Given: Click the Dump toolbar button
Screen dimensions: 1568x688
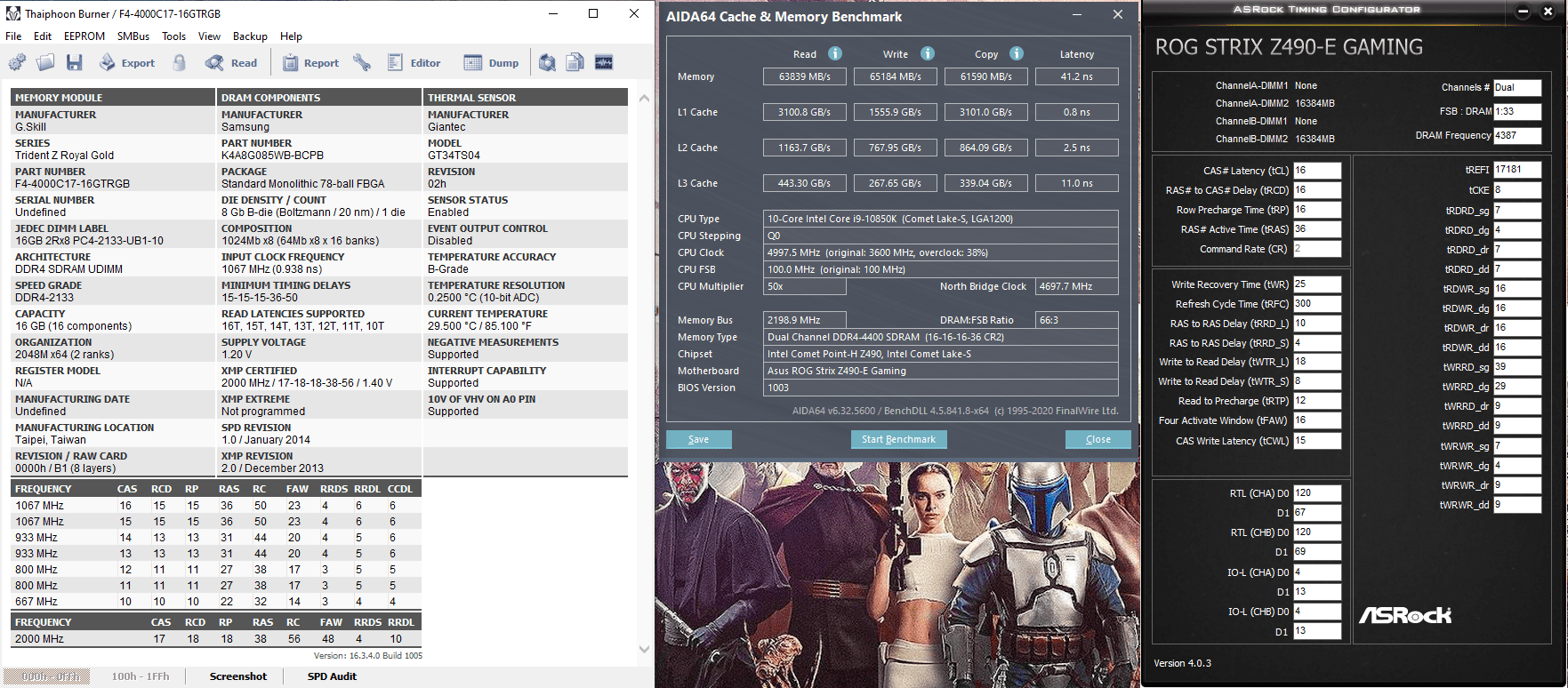Looking at the screenshot, I should pyautogui.click(x=492, y=62).
